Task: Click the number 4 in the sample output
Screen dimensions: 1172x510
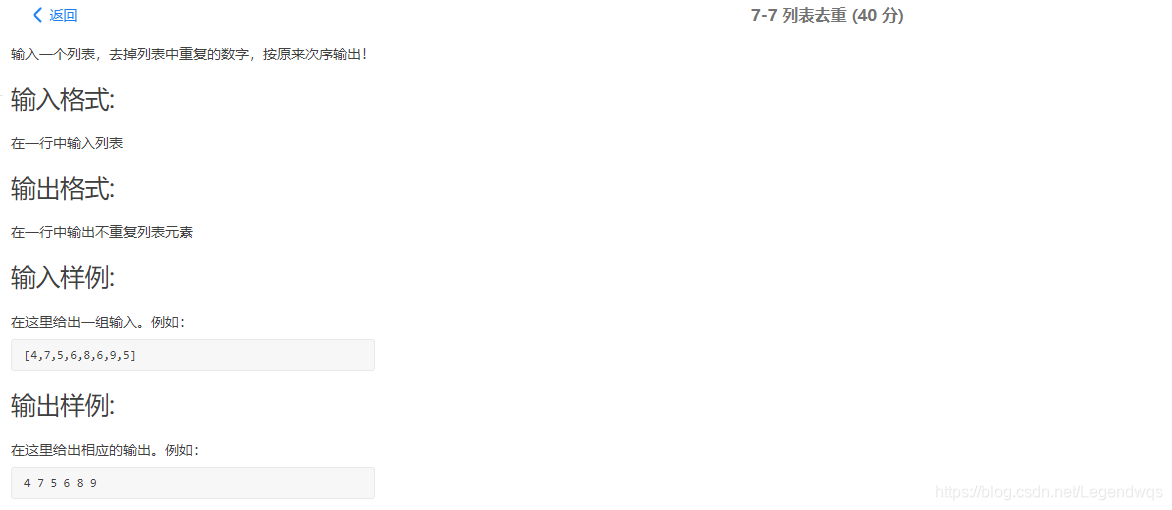Action: click(x=28, y=483)
